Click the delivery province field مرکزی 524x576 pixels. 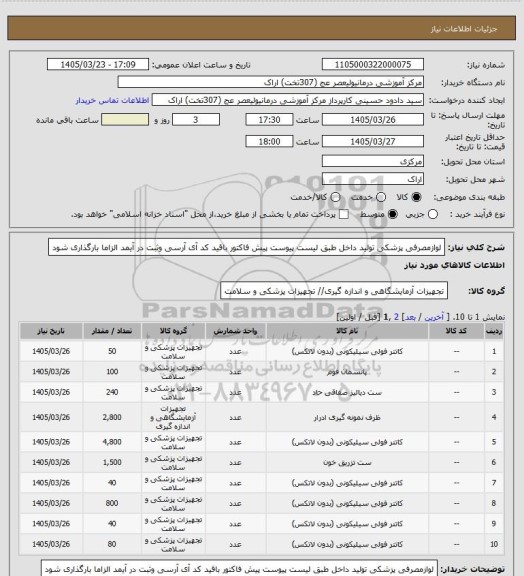pos(373,161)
